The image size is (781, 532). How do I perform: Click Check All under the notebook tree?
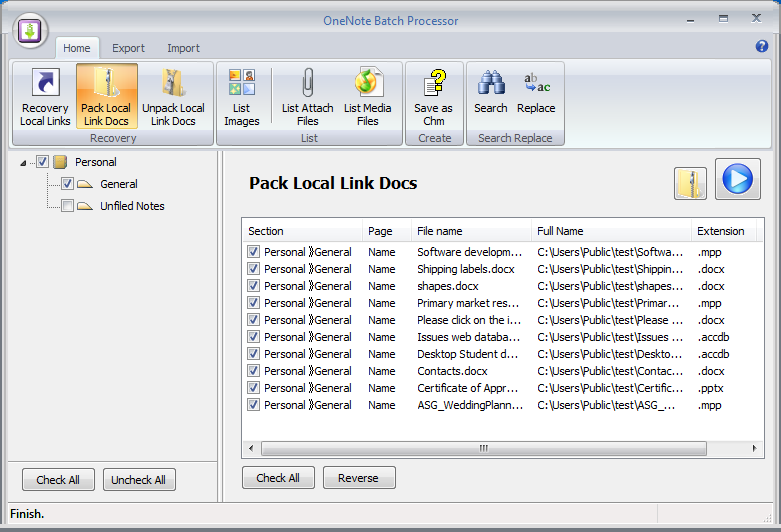pyautogui.click(x=58, y=480)
